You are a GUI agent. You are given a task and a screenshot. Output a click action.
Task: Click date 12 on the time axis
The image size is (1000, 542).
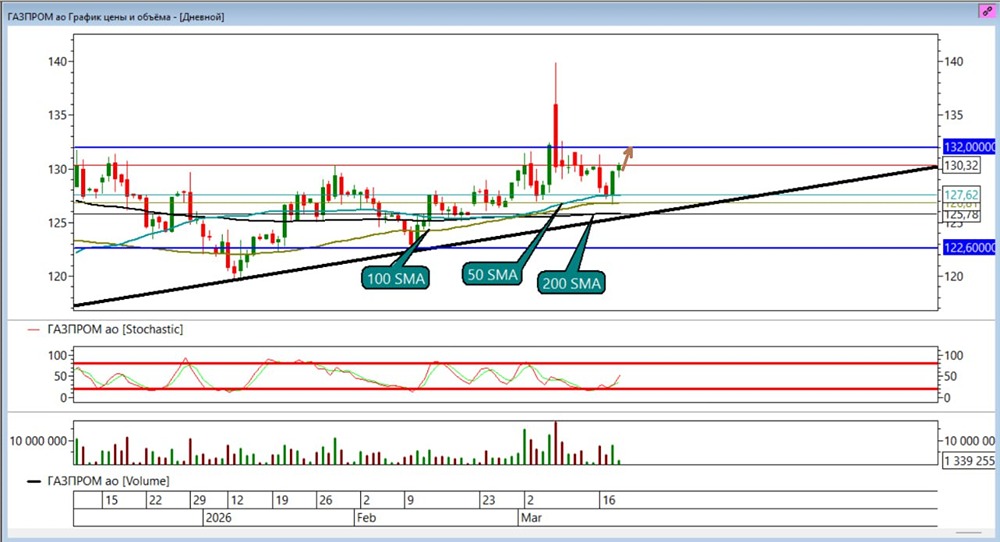point(237,500)
